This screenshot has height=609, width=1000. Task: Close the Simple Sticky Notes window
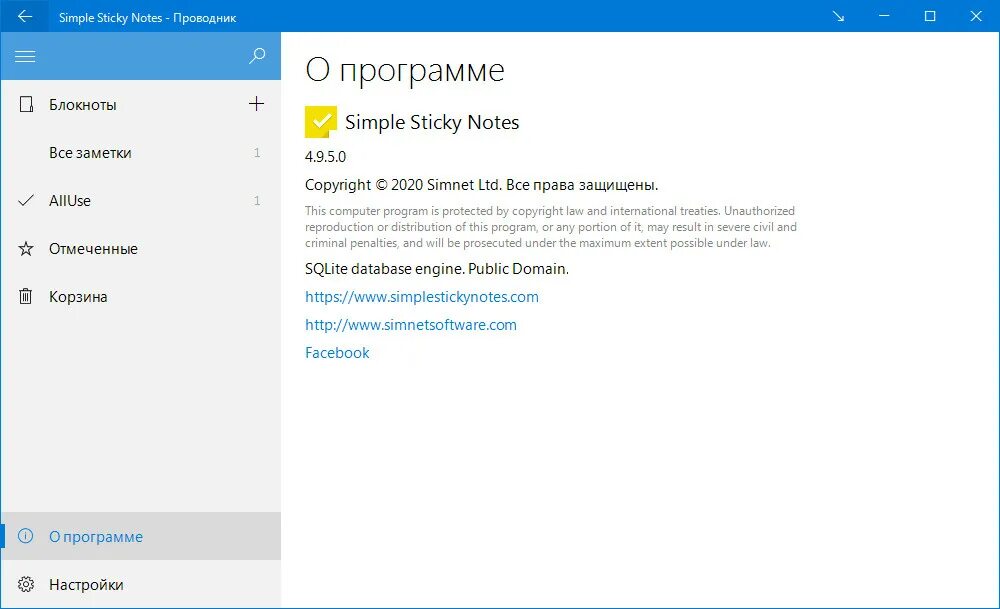(x=976, y=17)
